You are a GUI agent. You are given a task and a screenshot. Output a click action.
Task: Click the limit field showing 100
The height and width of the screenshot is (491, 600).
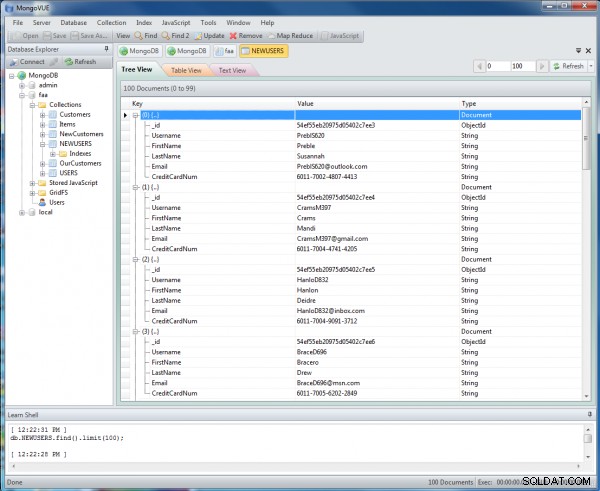[523, 66]
